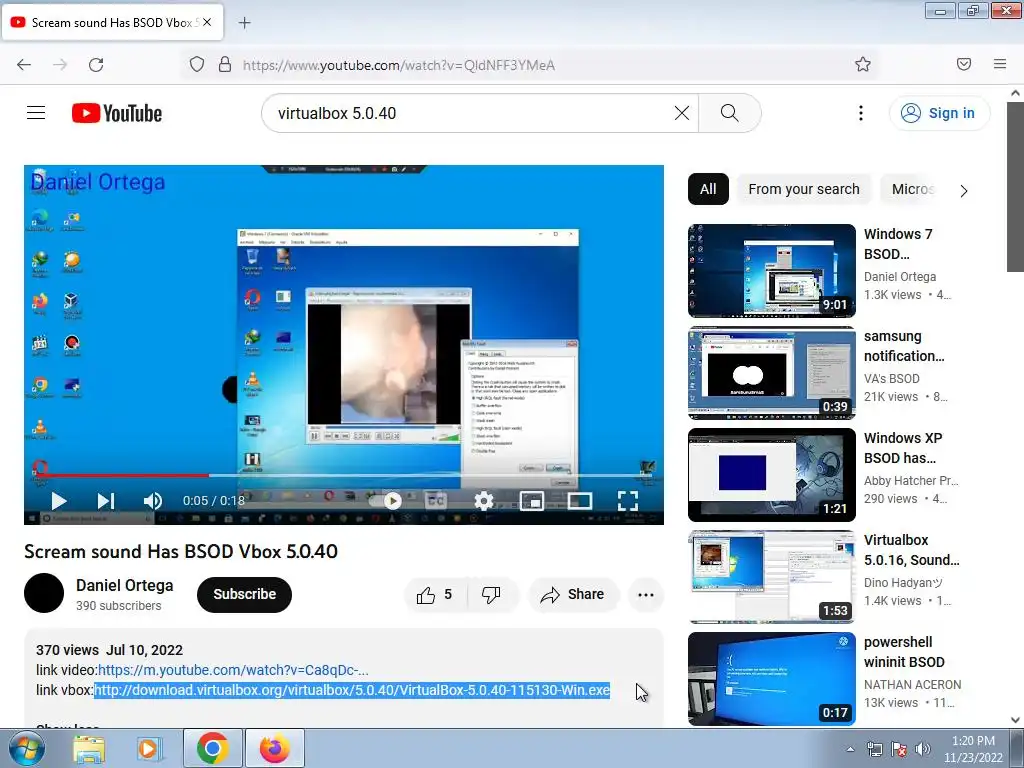Subscribe to Daniel Ortega channel

(x=244, y=594)
